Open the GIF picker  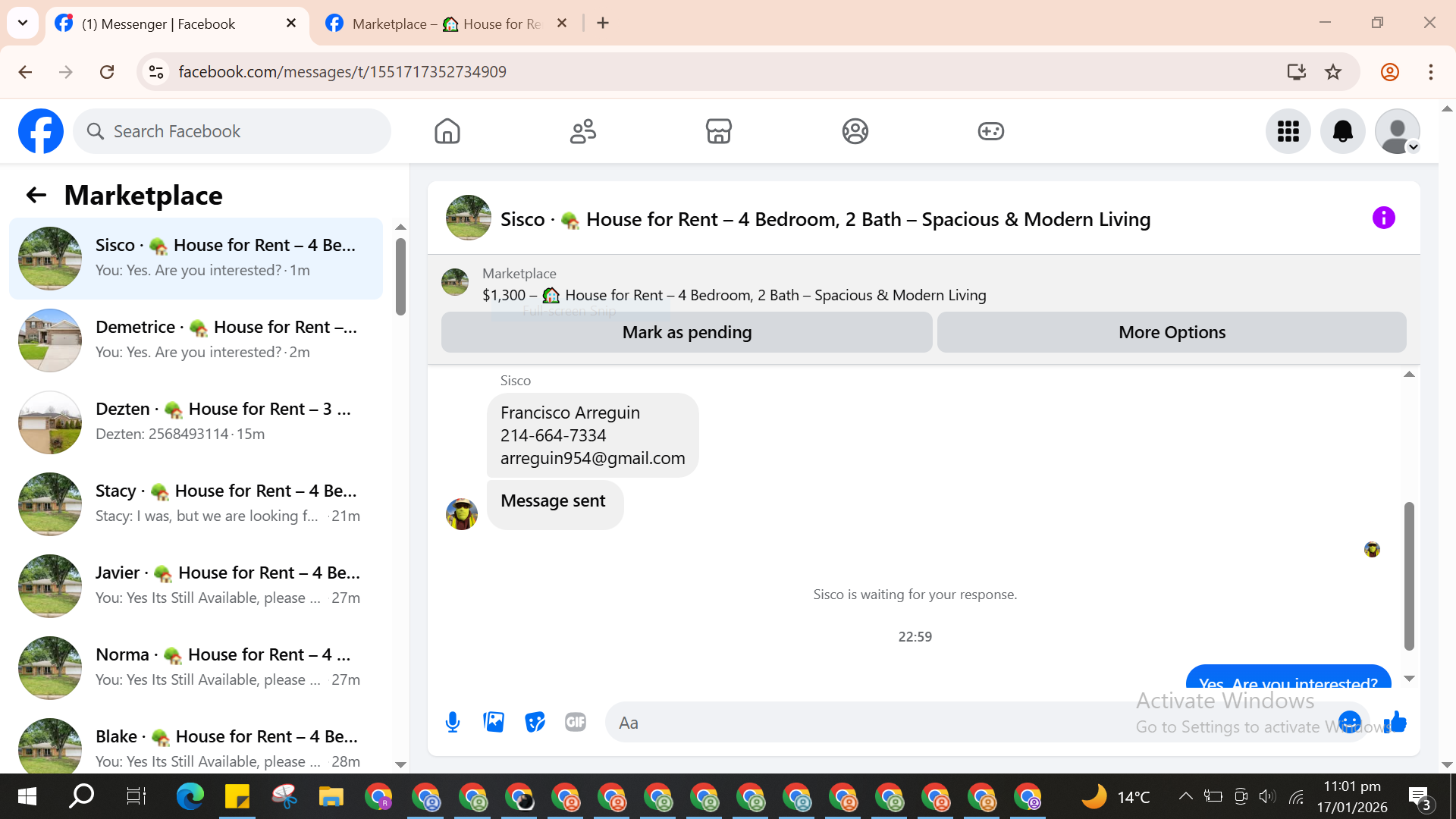(x=576, y=722)
